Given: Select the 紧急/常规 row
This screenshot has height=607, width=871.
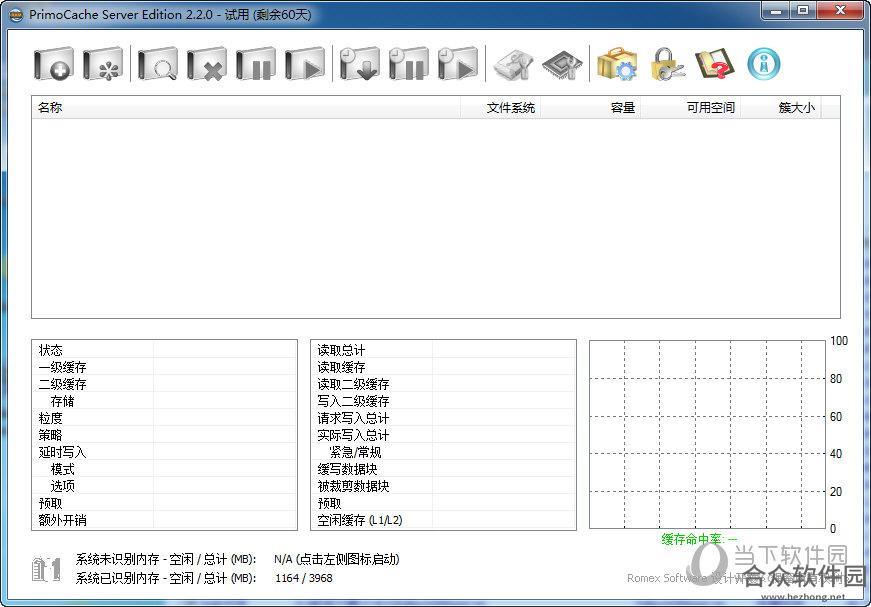Looking at the screenshot, I should pyautogui.click(x=443, y=452).
